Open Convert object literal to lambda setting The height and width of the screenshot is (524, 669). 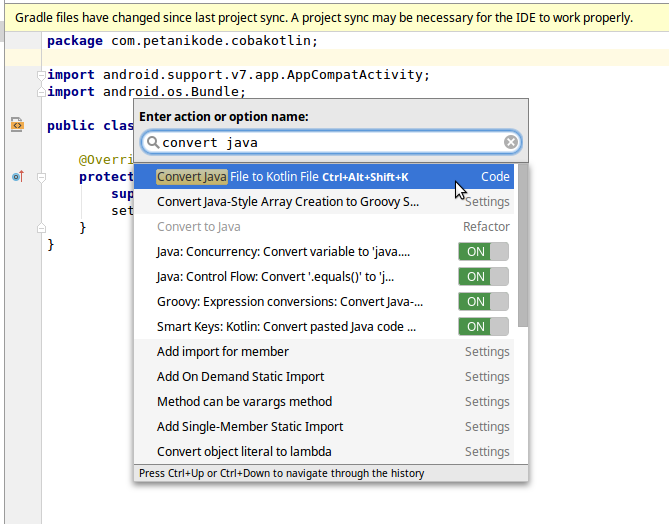pyautogui.click(x=324, y=451)
